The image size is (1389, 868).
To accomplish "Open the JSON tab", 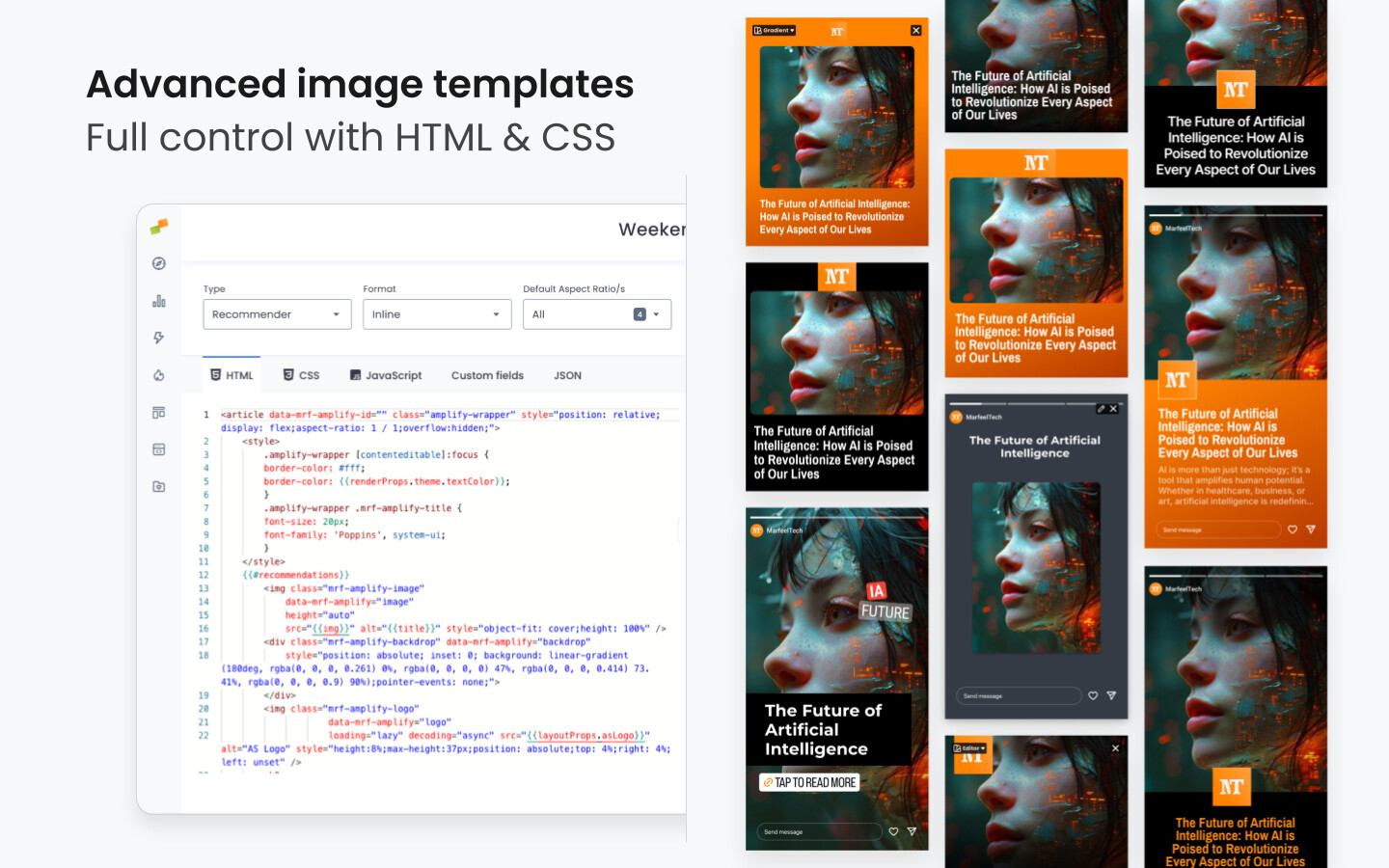I will tap(567, 375).
